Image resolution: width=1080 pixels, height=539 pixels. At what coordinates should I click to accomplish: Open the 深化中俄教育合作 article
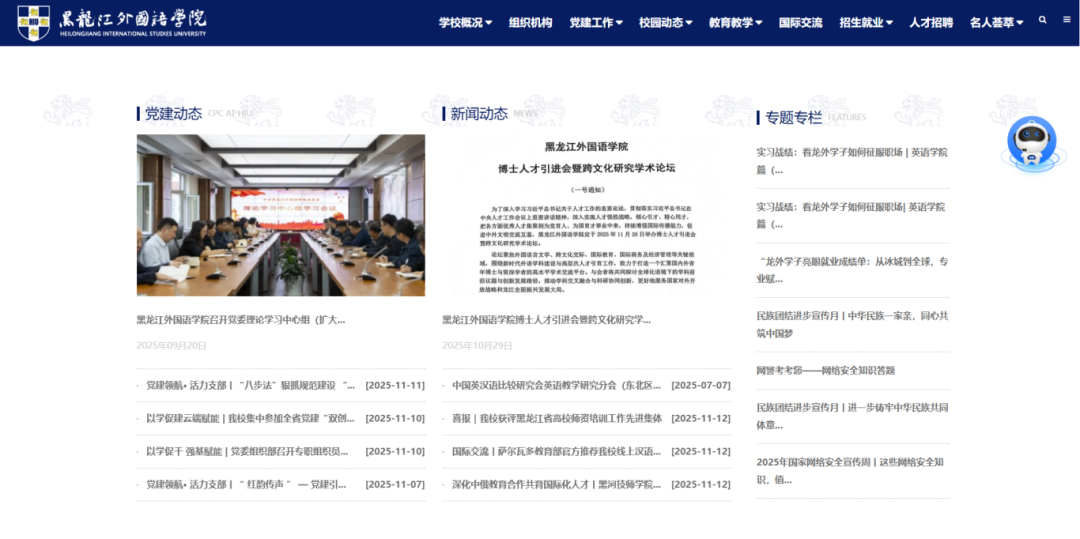pyautogui.click(x=557, y=485)
